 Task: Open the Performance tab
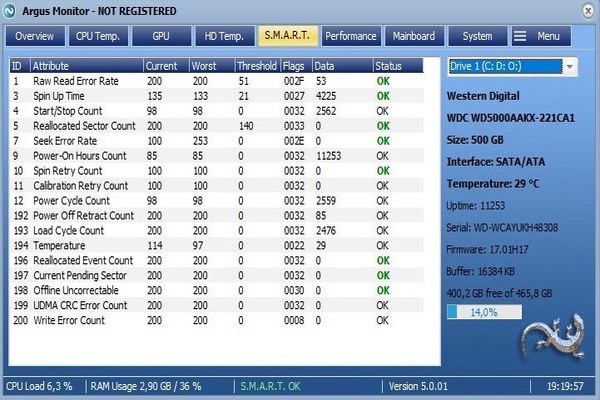(351, 36)
